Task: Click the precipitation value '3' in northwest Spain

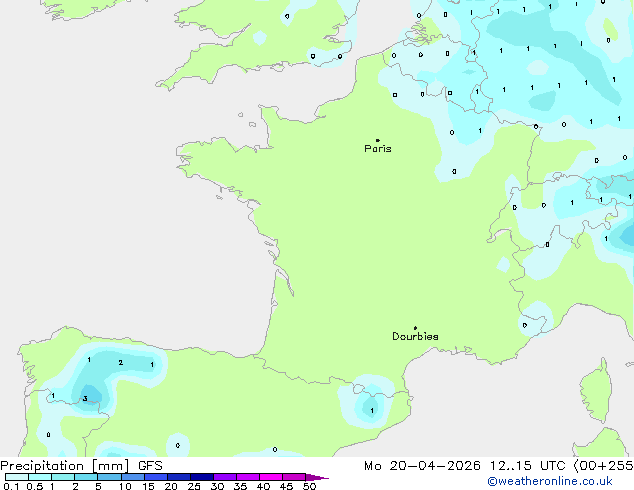Action: point(85,399)
